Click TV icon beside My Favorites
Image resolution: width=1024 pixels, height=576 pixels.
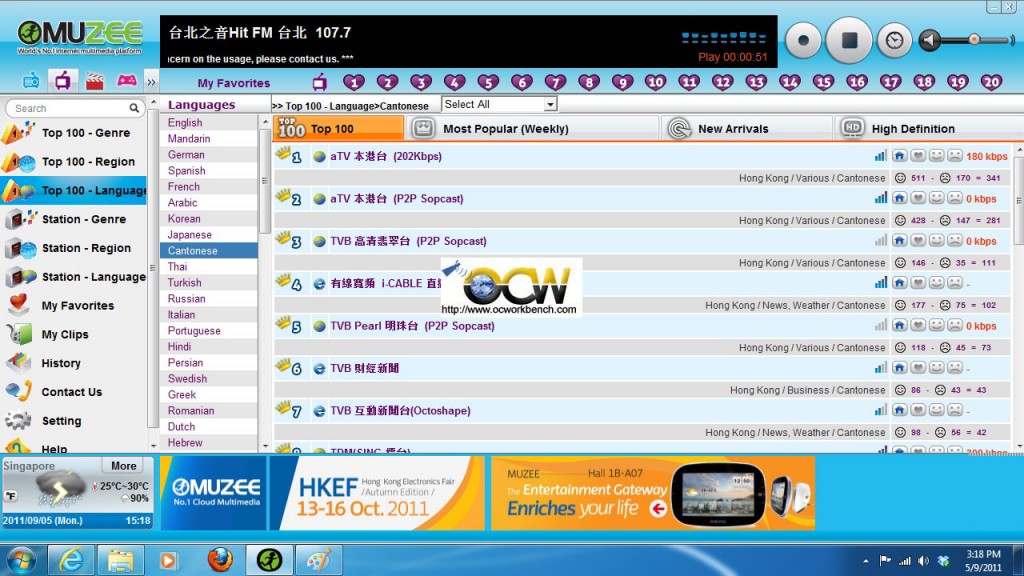[319, 82]
